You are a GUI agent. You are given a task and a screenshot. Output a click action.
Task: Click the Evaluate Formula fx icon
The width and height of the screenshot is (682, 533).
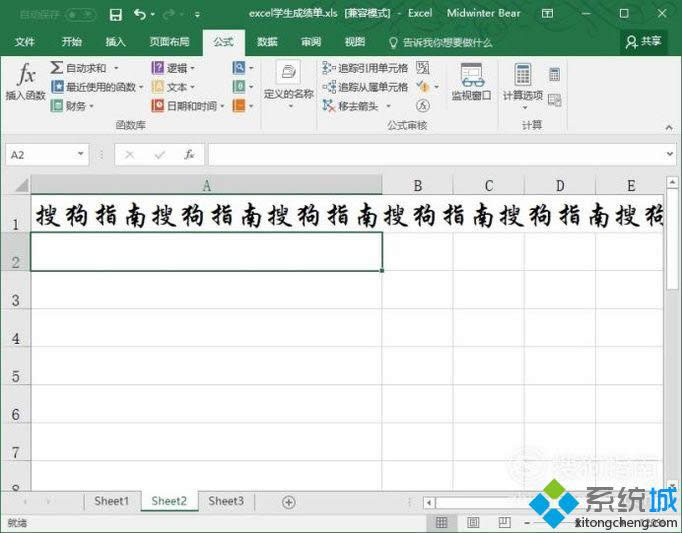(x=422, y=105)
